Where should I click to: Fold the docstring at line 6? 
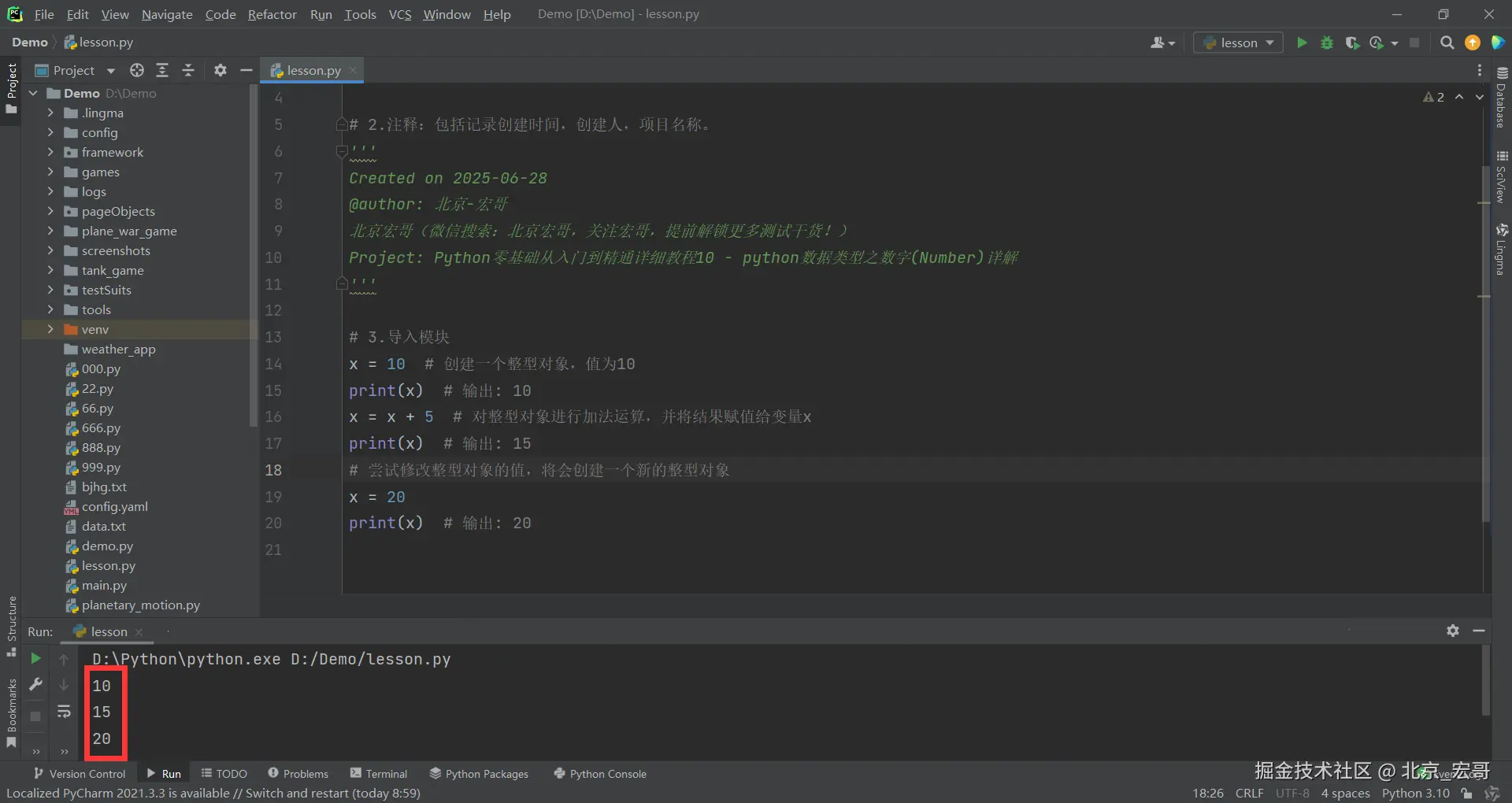[x=342, y=150]
